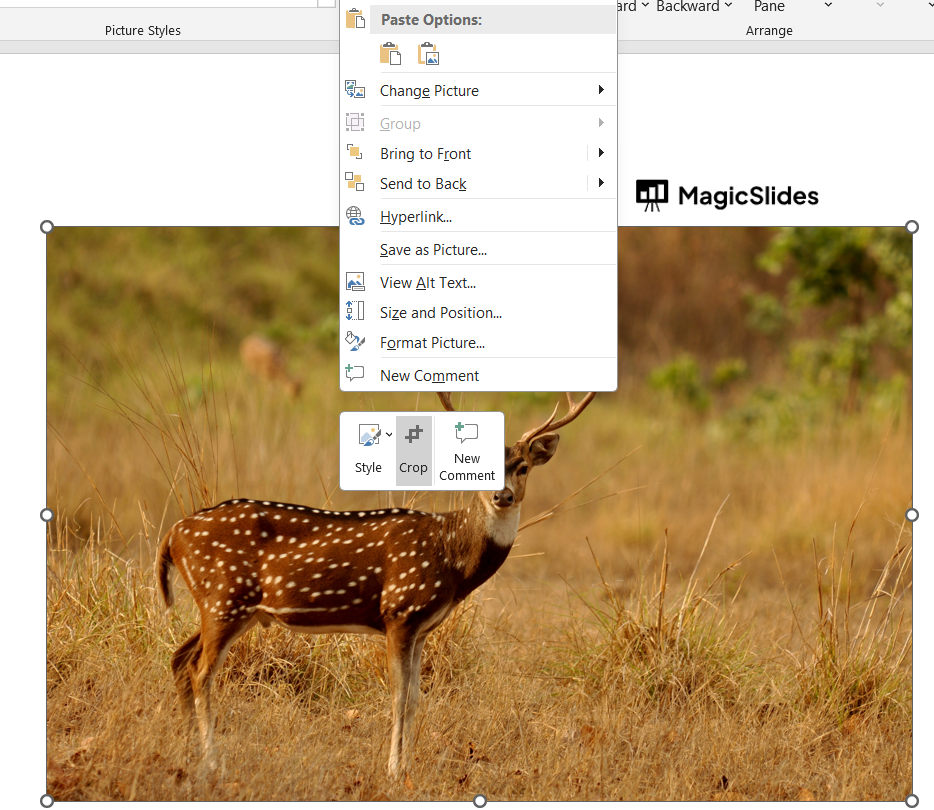Click the Send to Back icon
This screenshot has height=810, width=934.
(355, 182)
